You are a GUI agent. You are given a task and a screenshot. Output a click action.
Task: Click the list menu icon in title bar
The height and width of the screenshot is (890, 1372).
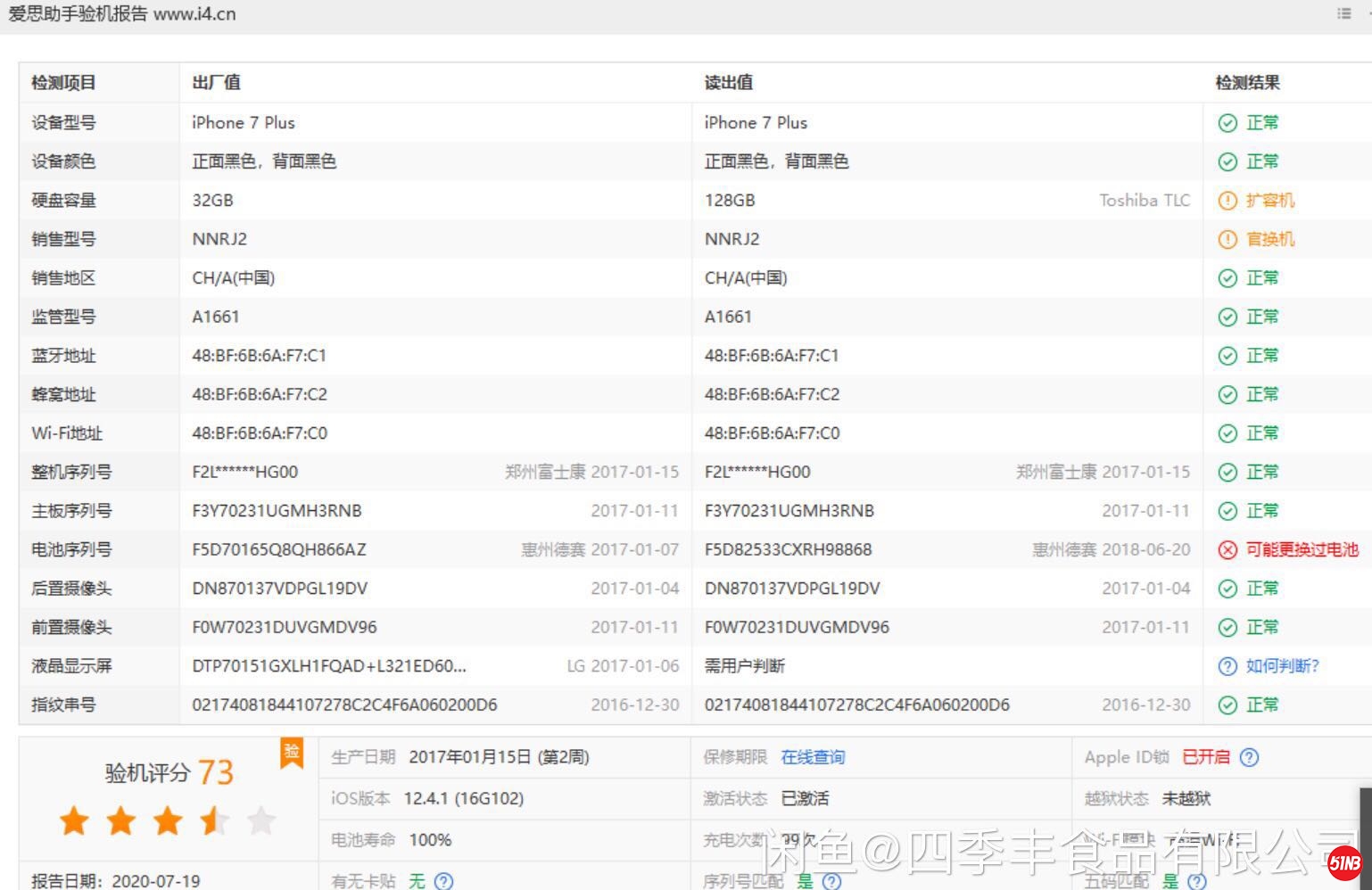1343,13
